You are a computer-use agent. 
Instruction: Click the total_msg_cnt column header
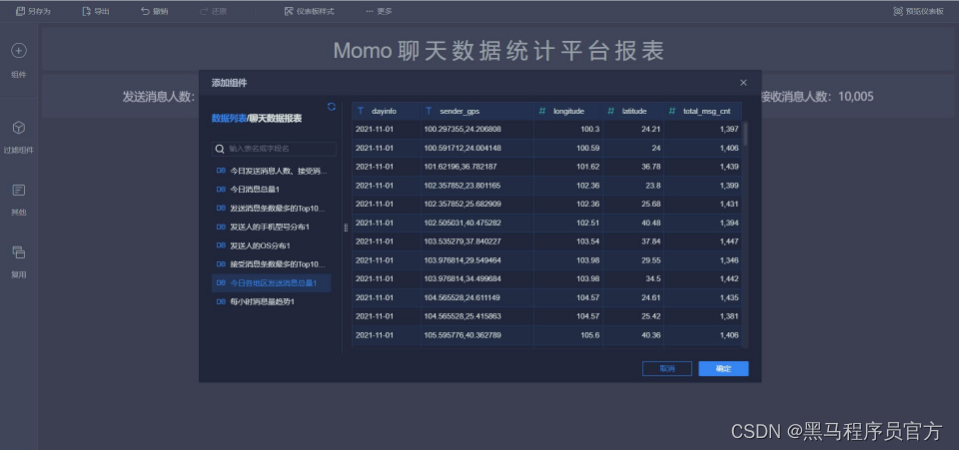(703, 111)
